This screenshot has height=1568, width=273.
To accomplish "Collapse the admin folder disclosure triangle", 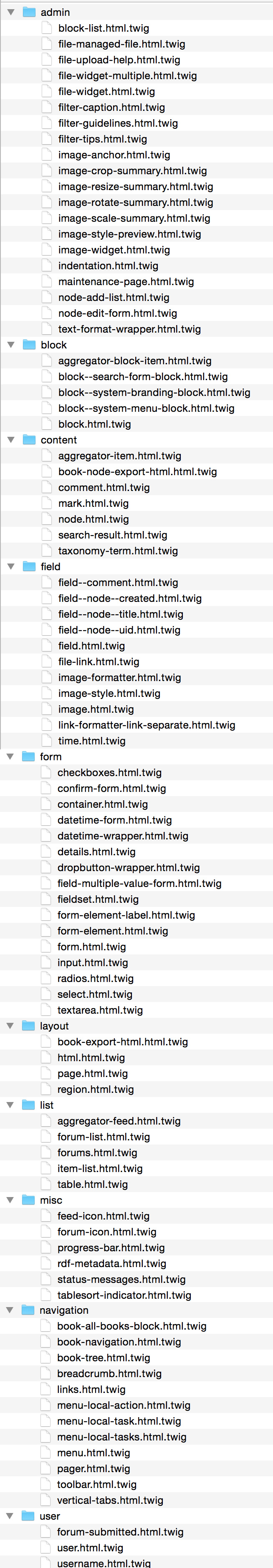I will click(10, 12).
